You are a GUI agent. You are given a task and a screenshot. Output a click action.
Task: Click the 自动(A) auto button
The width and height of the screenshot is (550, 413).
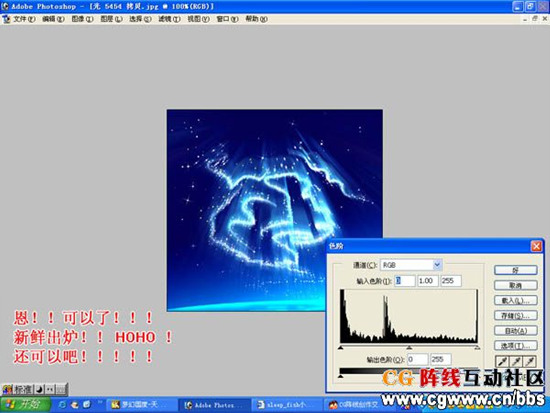[515, 331]
